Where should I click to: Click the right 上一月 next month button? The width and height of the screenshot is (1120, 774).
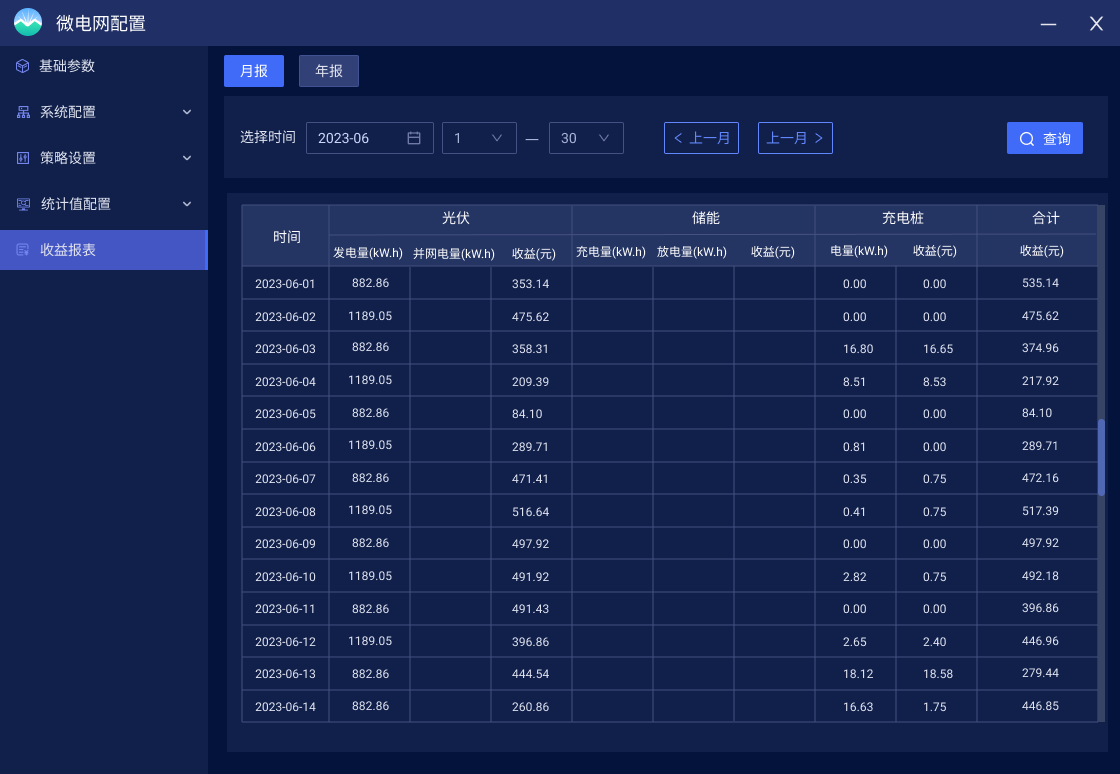click(795, 138)
